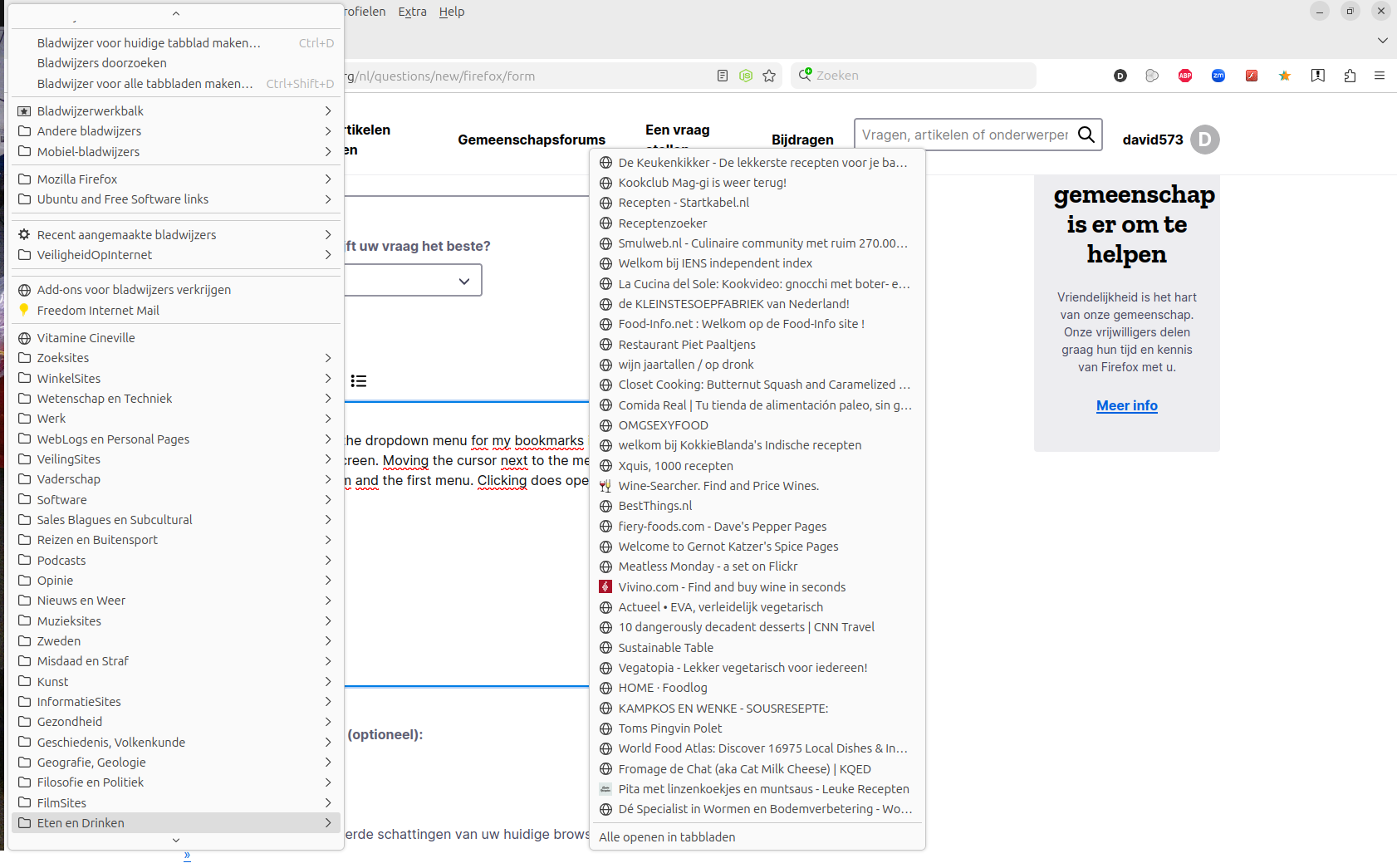Click the list formatting icon in editor
Image resolution: width=1397 pixels, height=868 pixels.
[x=359, y=381]
